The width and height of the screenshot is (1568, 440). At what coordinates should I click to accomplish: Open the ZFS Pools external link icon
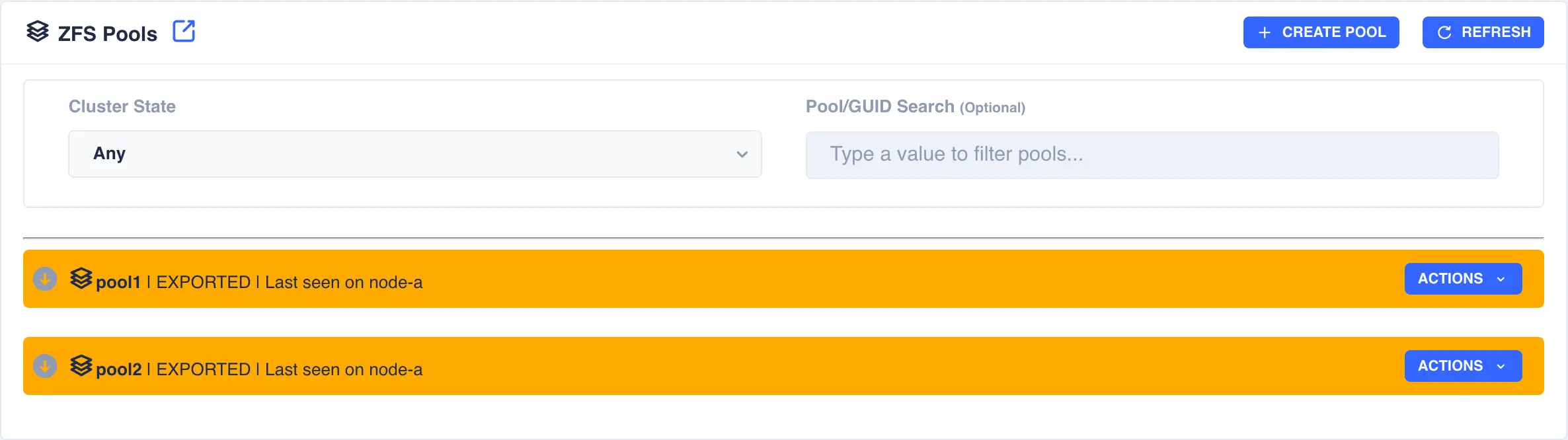tap(184, 31)
